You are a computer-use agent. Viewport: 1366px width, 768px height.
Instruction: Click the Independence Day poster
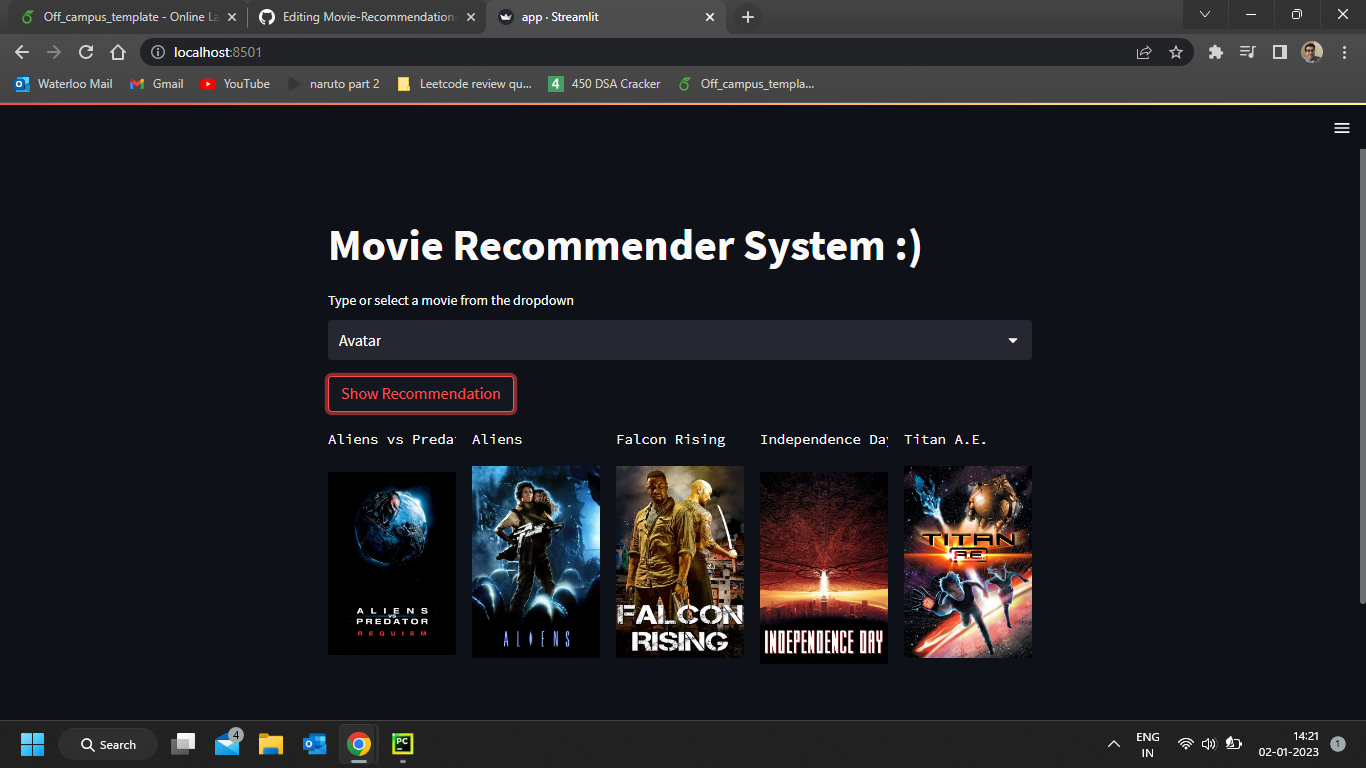(824, 568)
